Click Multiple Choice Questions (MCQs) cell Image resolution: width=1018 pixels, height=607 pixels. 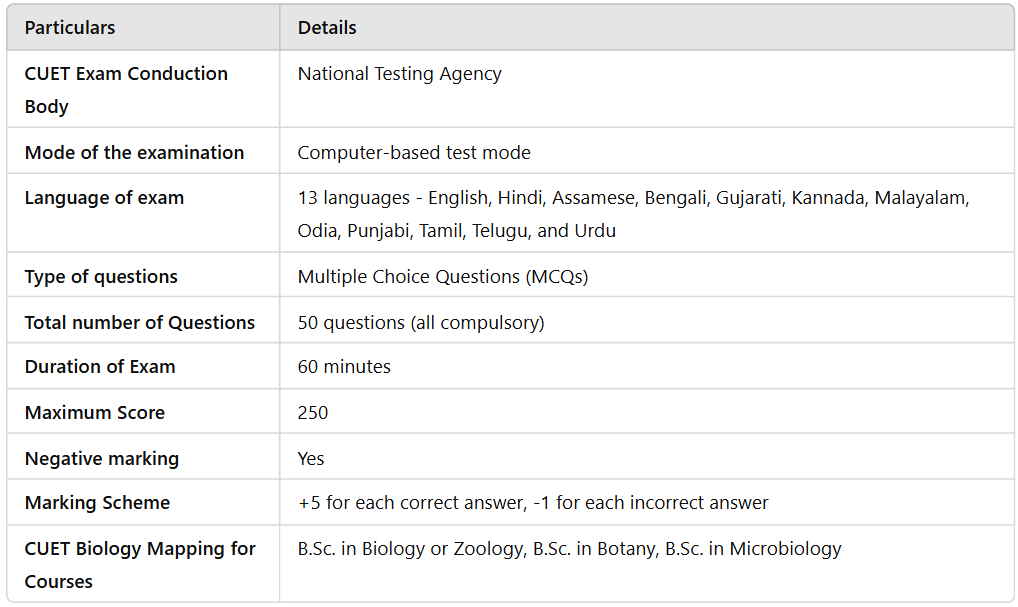coord(443,277)
